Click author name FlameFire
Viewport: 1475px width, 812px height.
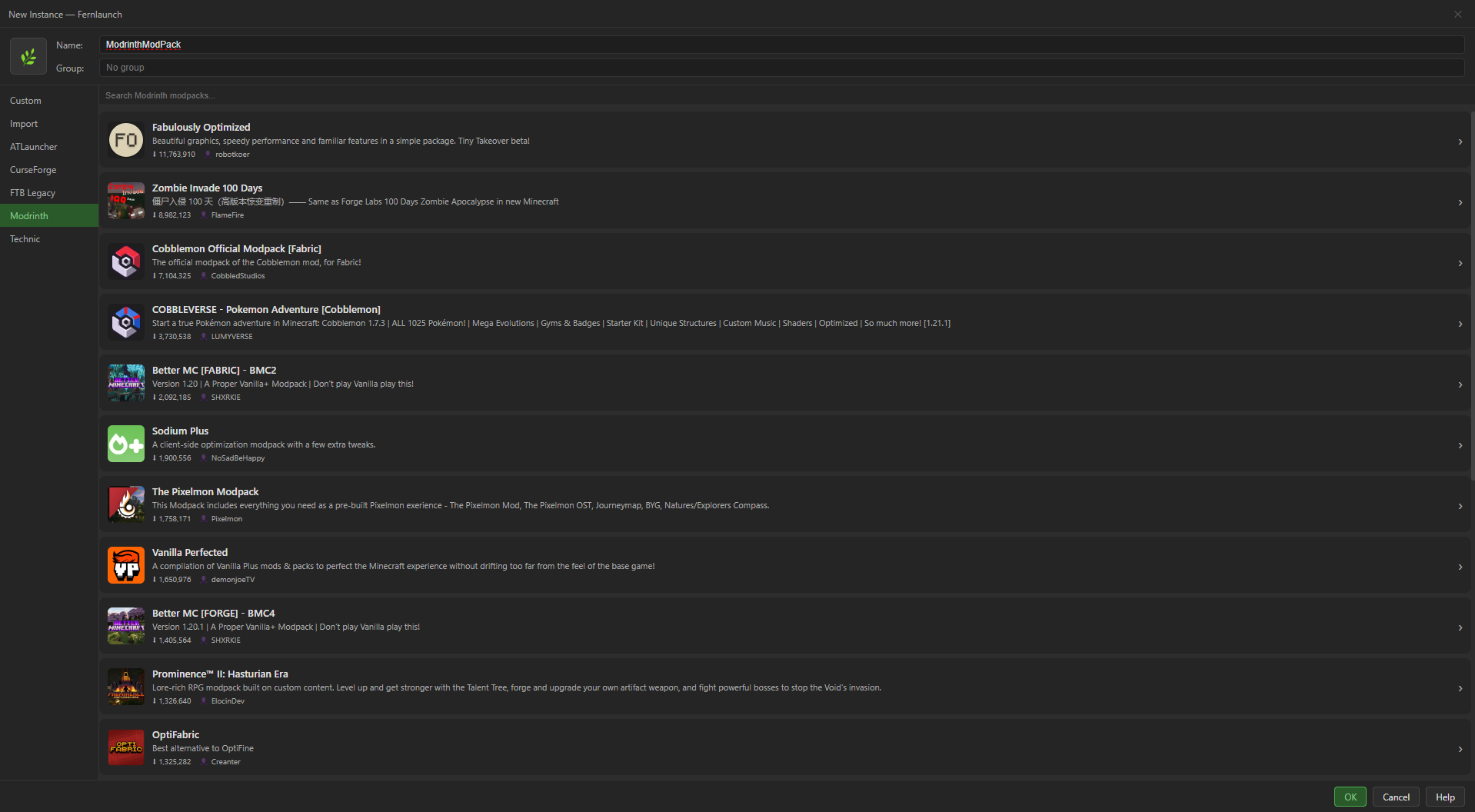[228, 215]
